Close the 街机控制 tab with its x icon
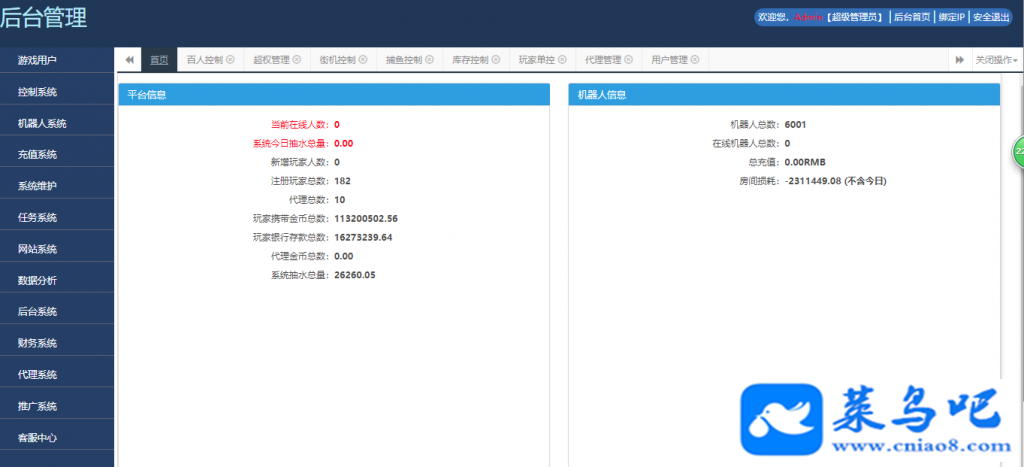 (363, 59)
